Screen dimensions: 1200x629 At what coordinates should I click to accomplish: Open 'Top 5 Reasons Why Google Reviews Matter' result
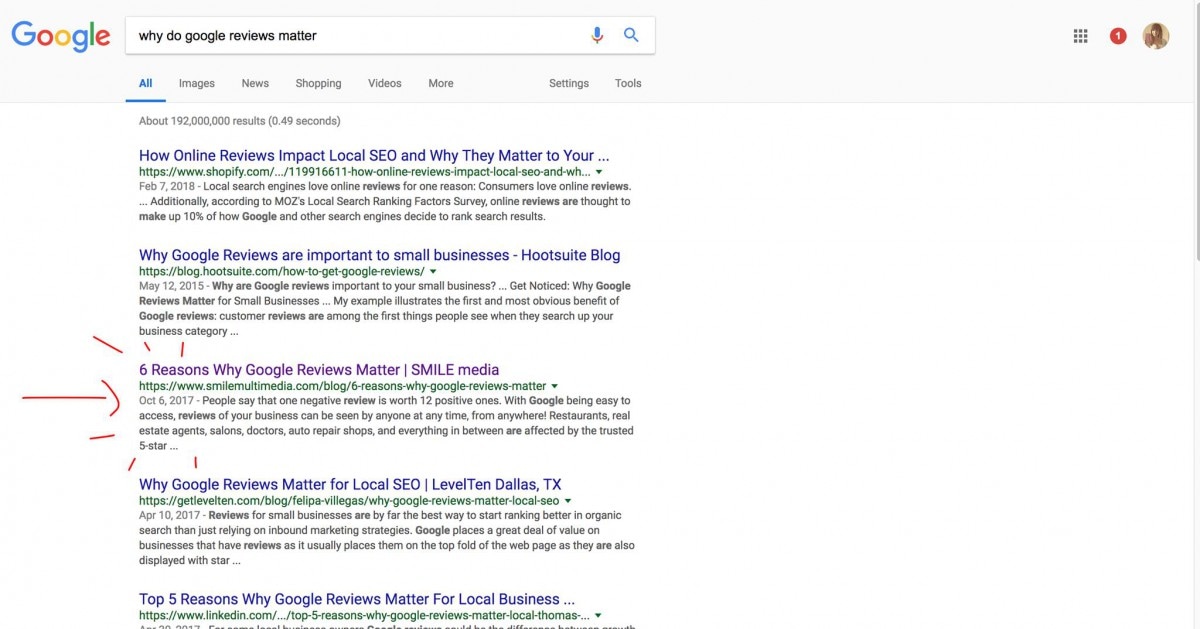click(x=357, y=599)
